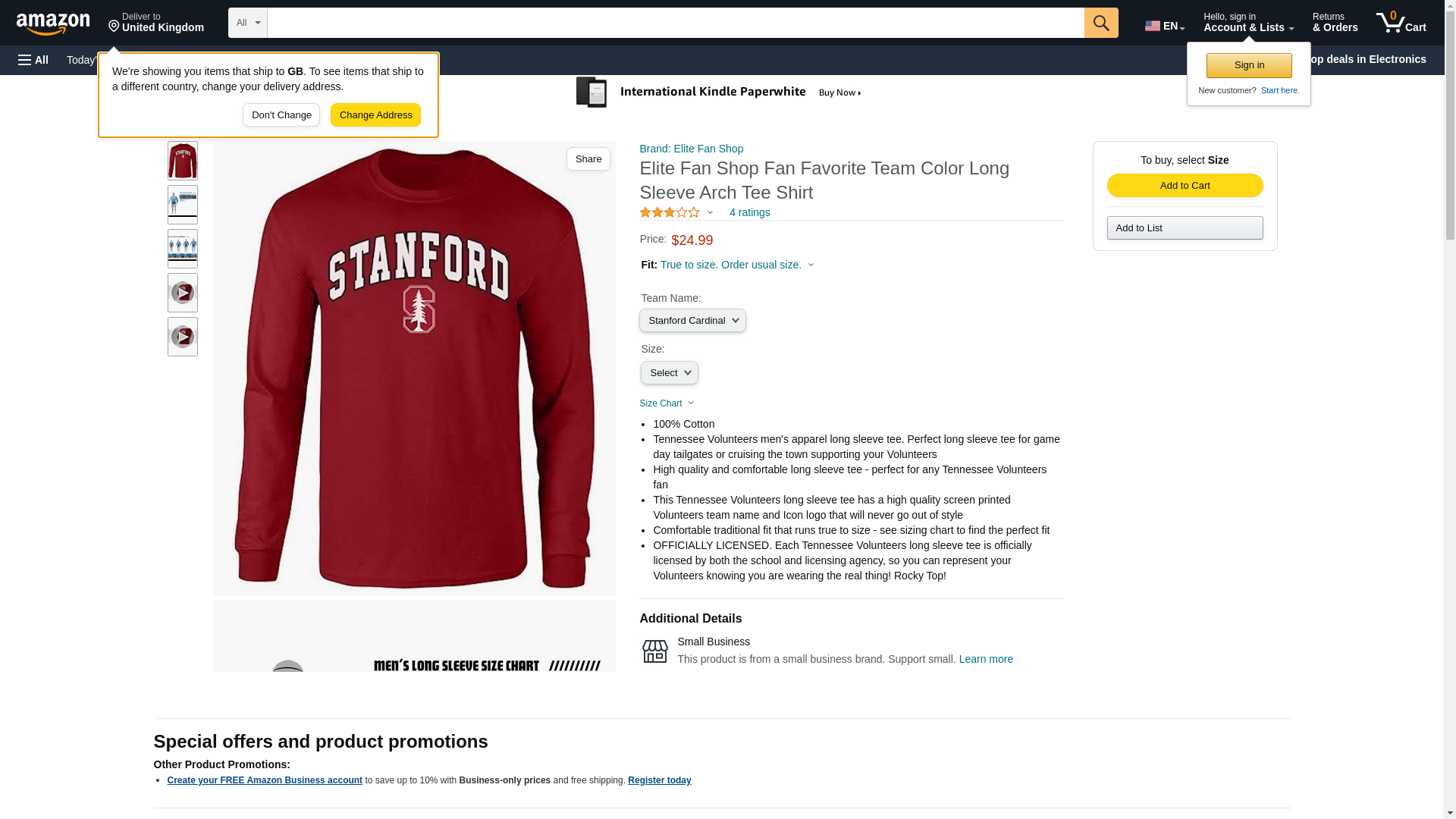Viewport: 1456px width, 819px height.
Task: Open the All hamburger menu
Action: [x=33, y=60]
